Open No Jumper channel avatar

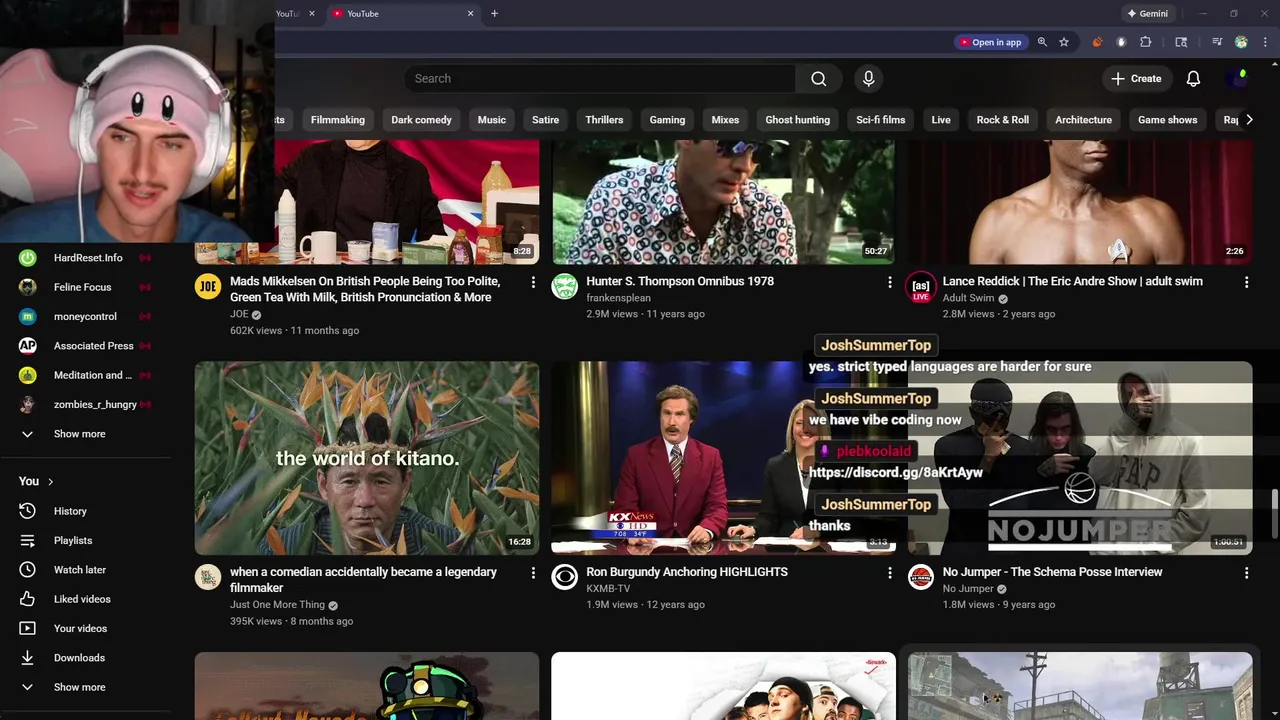pyautogui.click(x=921, y=577)
